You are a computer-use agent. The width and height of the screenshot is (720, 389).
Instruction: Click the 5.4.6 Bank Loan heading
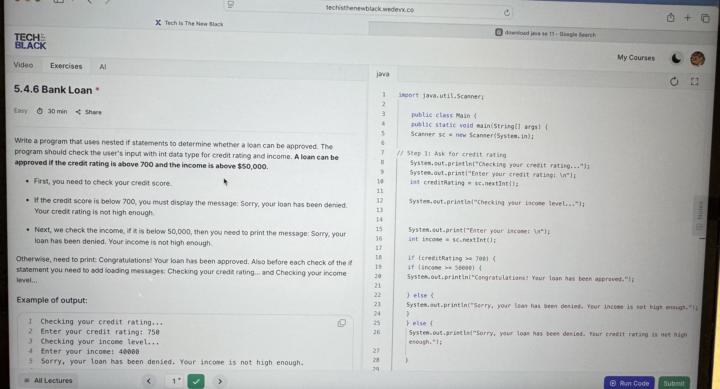(53, 90)
